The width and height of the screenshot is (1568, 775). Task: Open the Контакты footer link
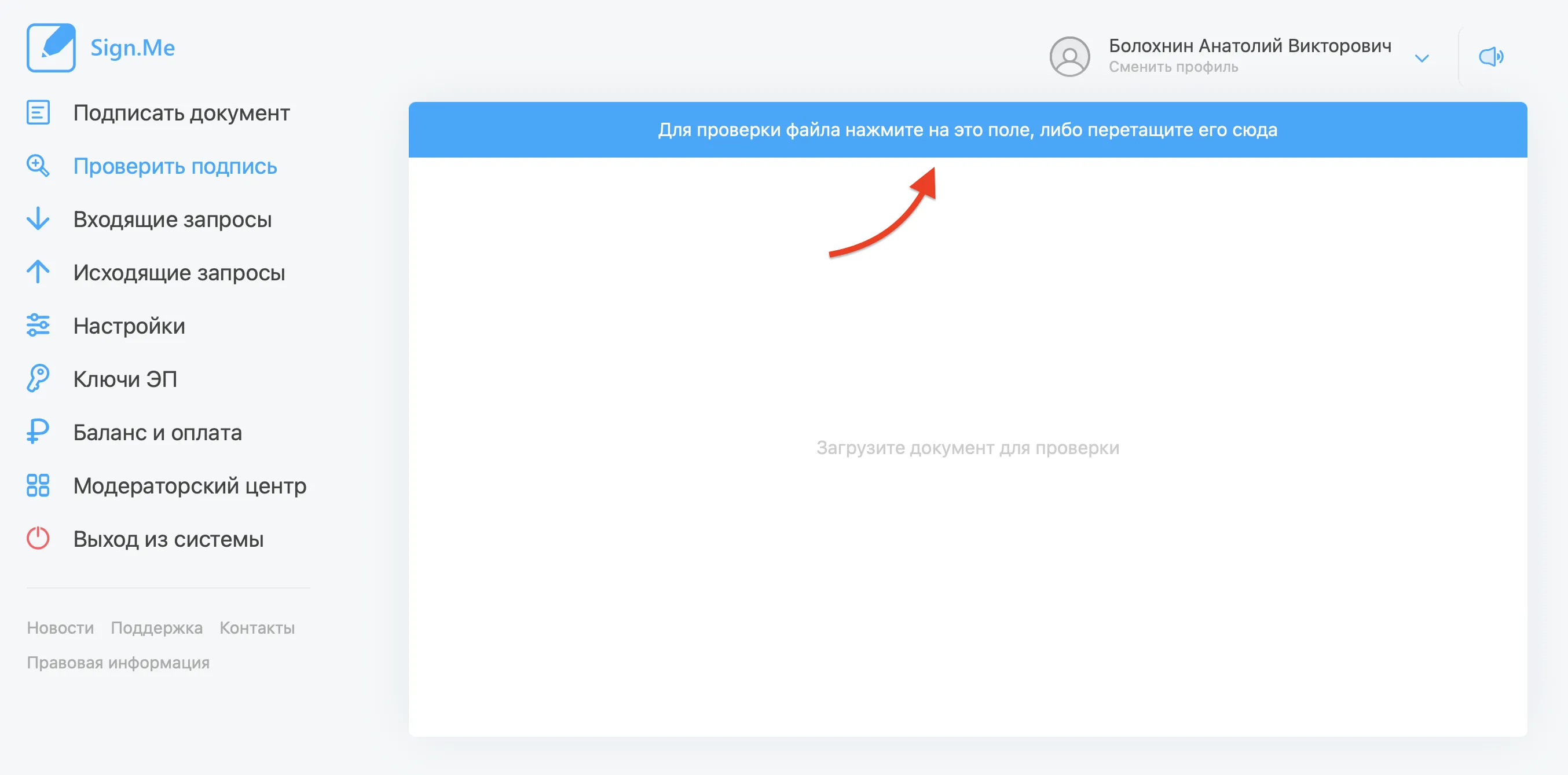coord(257,628)
